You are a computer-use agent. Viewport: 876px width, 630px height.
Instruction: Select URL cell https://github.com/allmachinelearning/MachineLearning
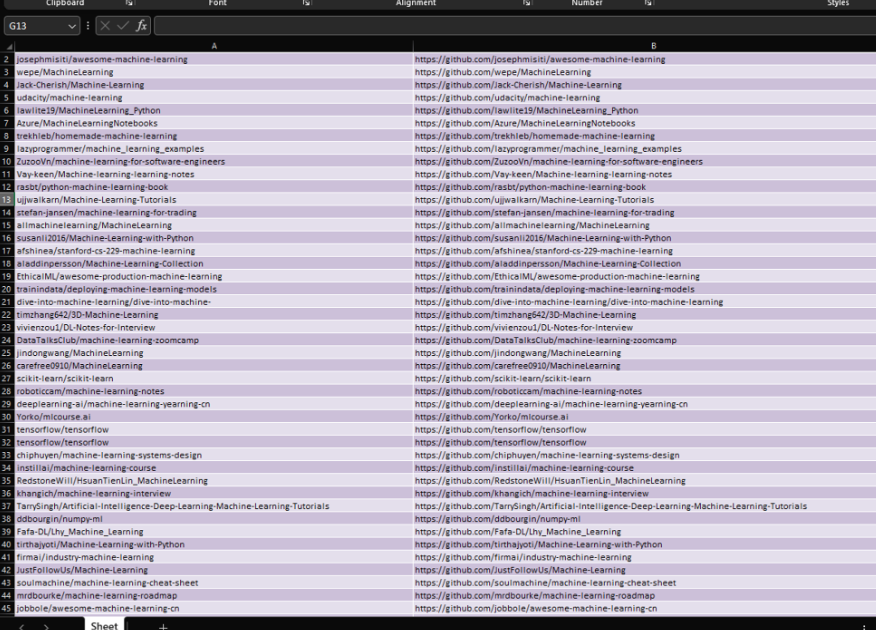645,225
